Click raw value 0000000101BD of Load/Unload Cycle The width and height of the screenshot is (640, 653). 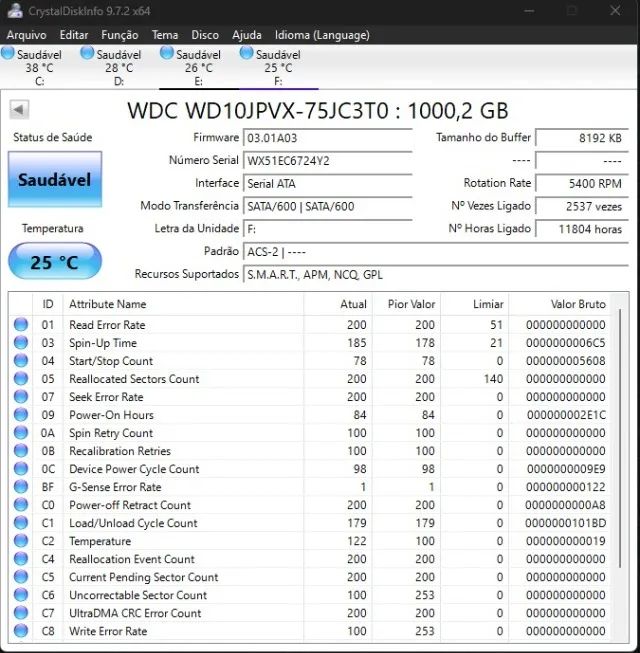565,523
